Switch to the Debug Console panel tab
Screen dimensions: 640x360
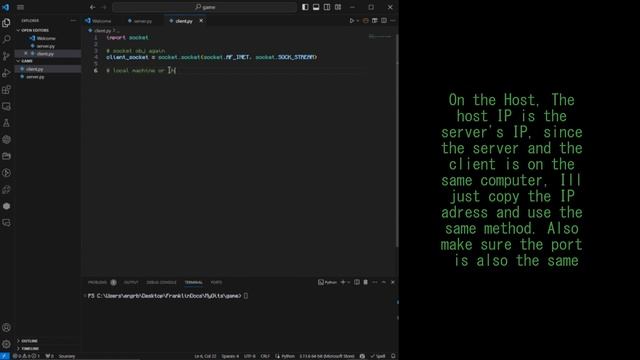161,282
